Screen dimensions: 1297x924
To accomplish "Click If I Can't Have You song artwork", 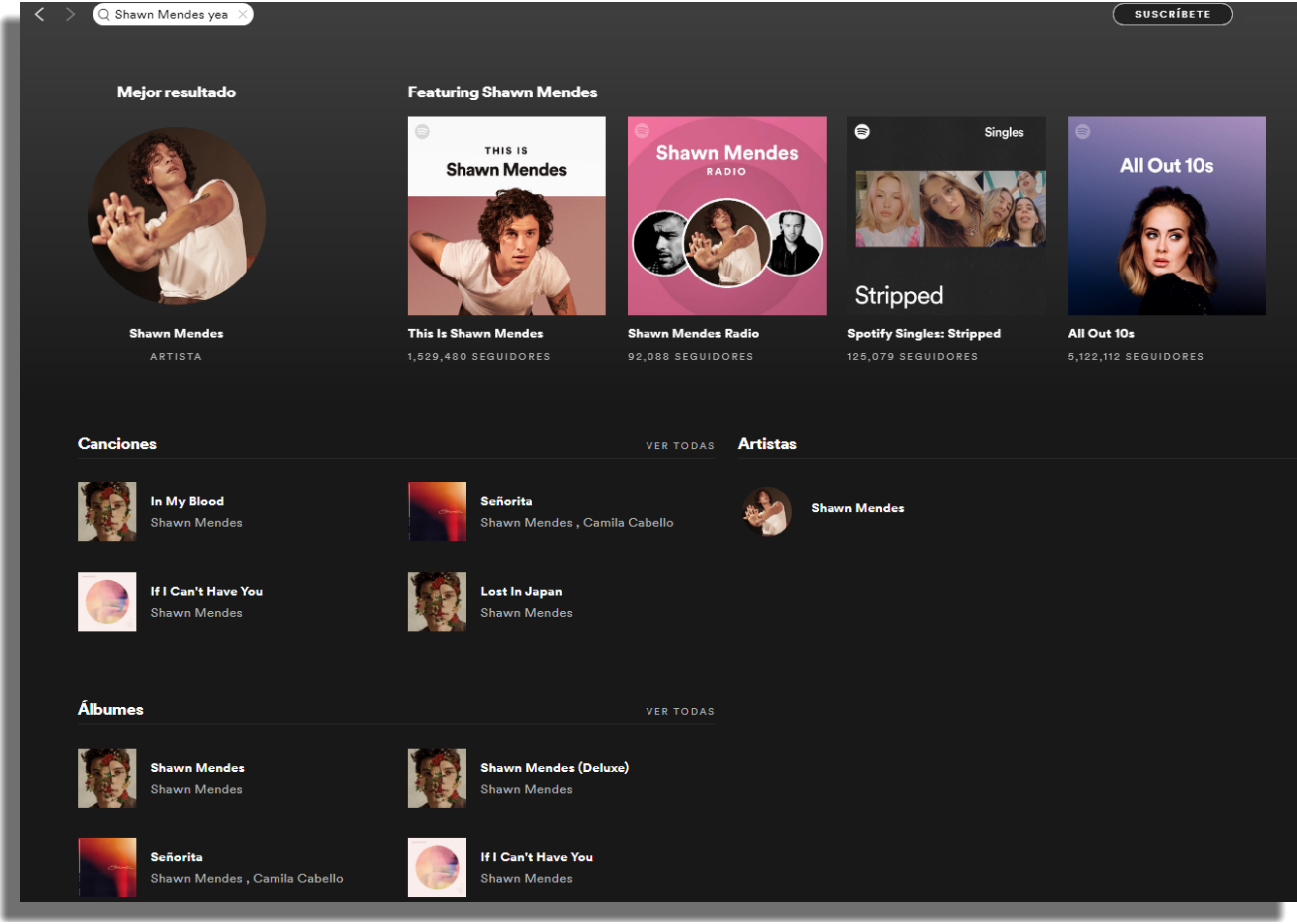I will [107, 601].
